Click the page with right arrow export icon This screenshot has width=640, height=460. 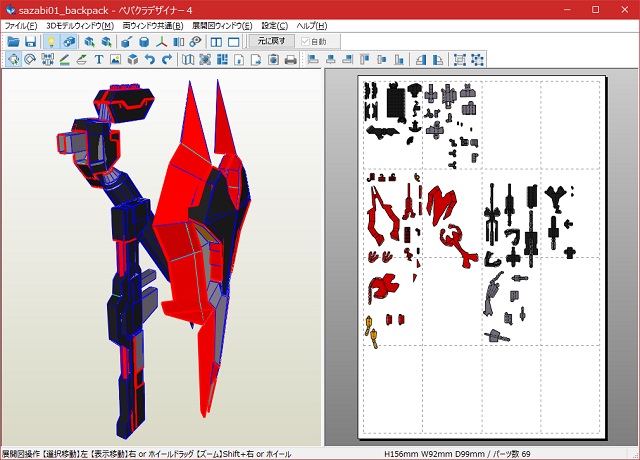[x=256, y=60]
